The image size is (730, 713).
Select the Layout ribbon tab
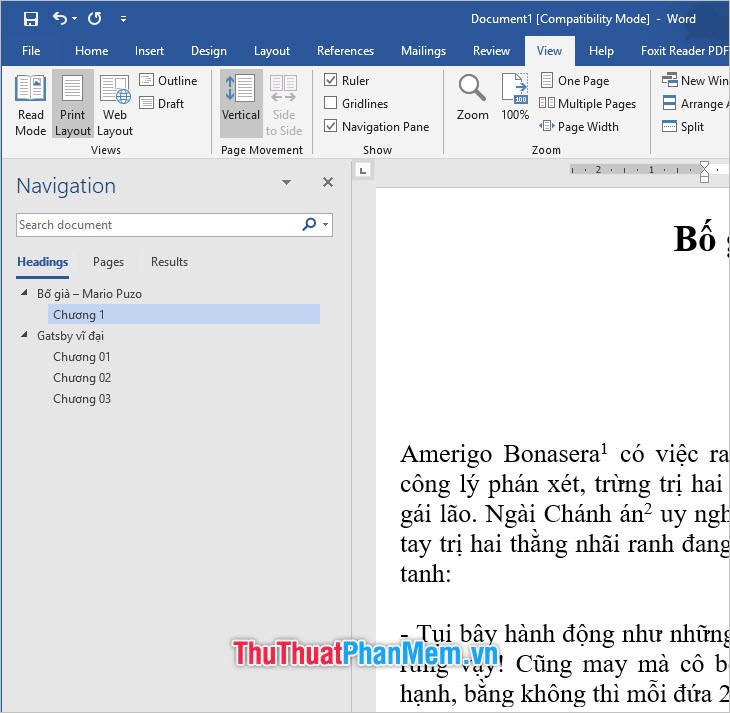(271, 51)
